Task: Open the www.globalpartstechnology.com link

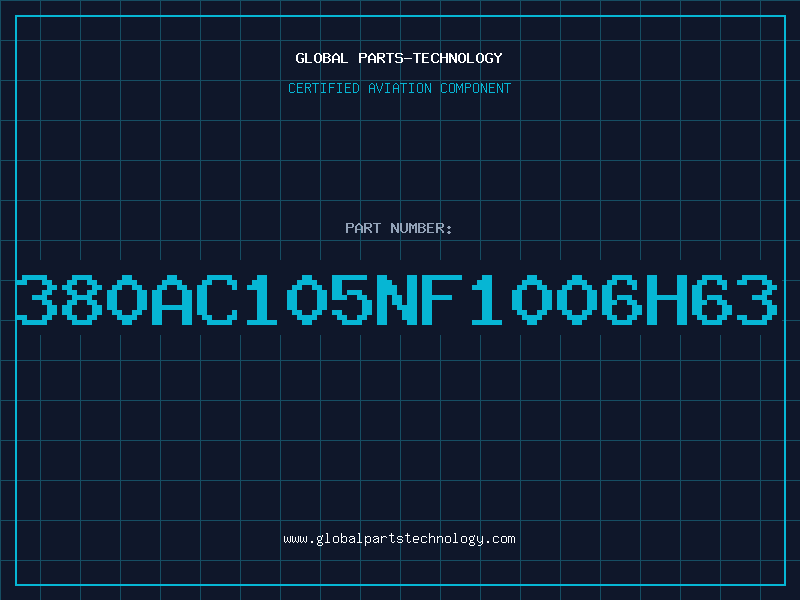Action: tap(399, 539)
